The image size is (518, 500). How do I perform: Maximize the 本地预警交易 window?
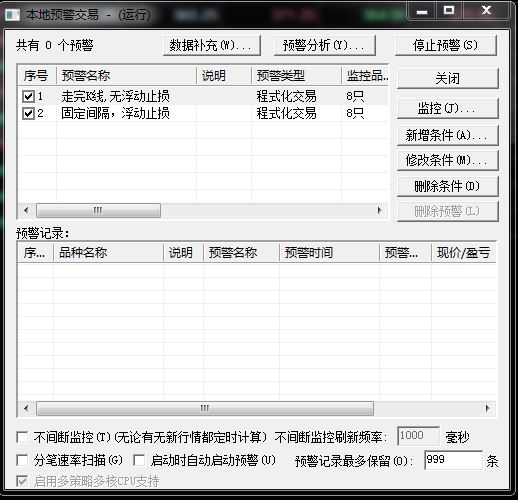pyautogui.click(x=449, y=11)
